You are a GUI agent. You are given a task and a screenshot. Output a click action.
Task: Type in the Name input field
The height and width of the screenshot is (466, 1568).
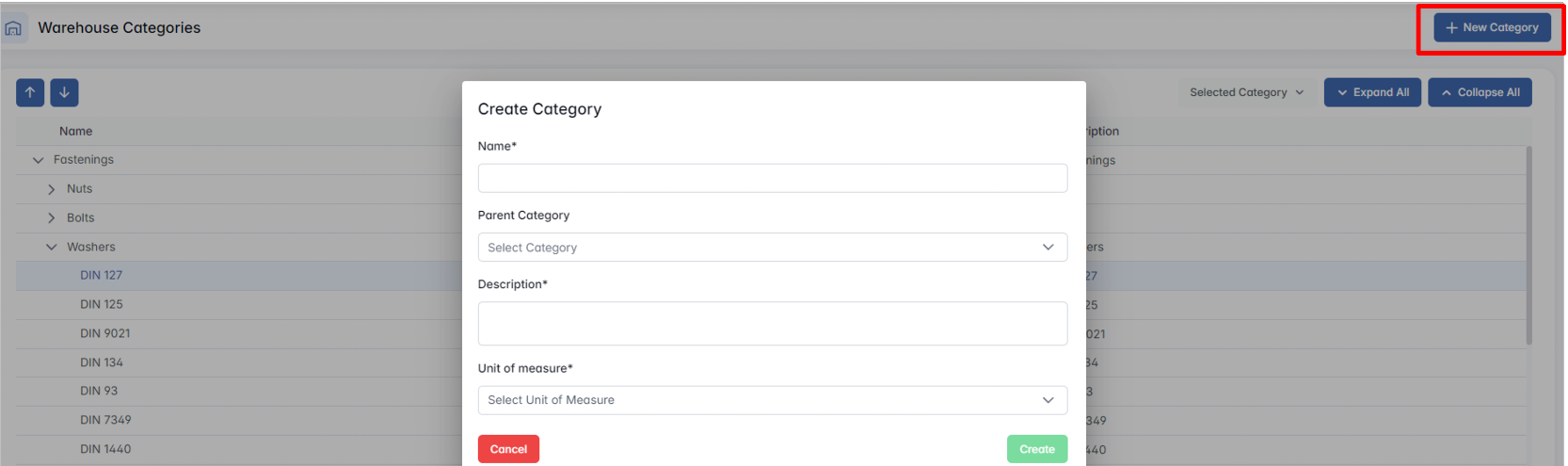tap(772, 178)
